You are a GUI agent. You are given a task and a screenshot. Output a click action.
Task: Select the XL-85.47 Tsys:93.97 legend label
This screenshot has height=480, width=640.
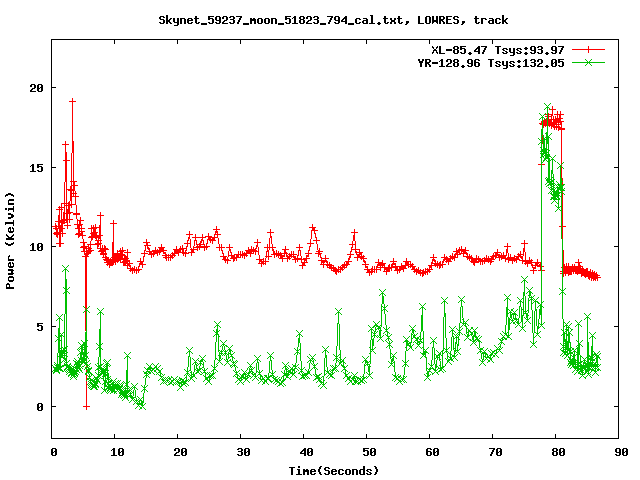(498, 50)
